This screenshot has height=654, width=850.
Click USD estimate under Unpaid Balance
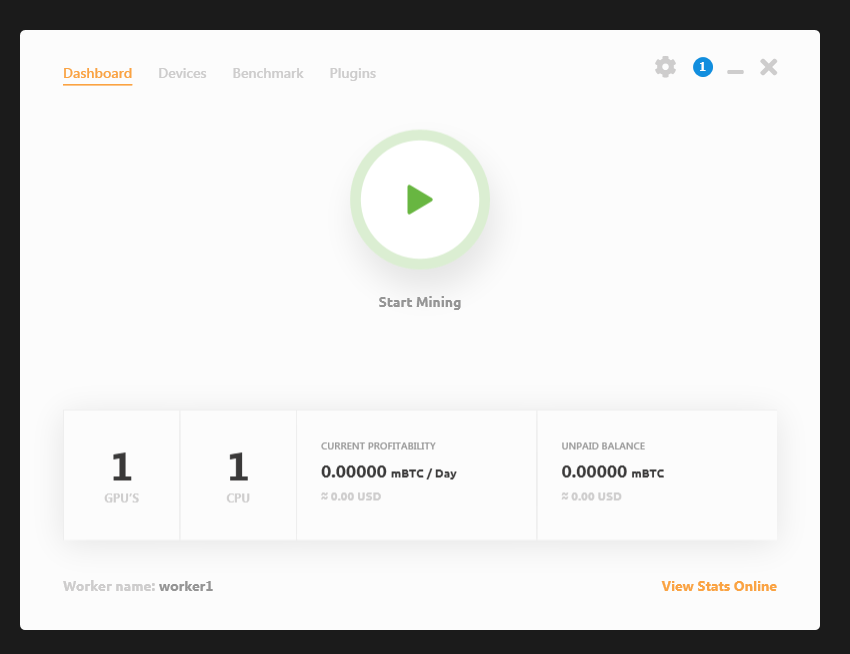pyautogui.click(x=591, y=496)
